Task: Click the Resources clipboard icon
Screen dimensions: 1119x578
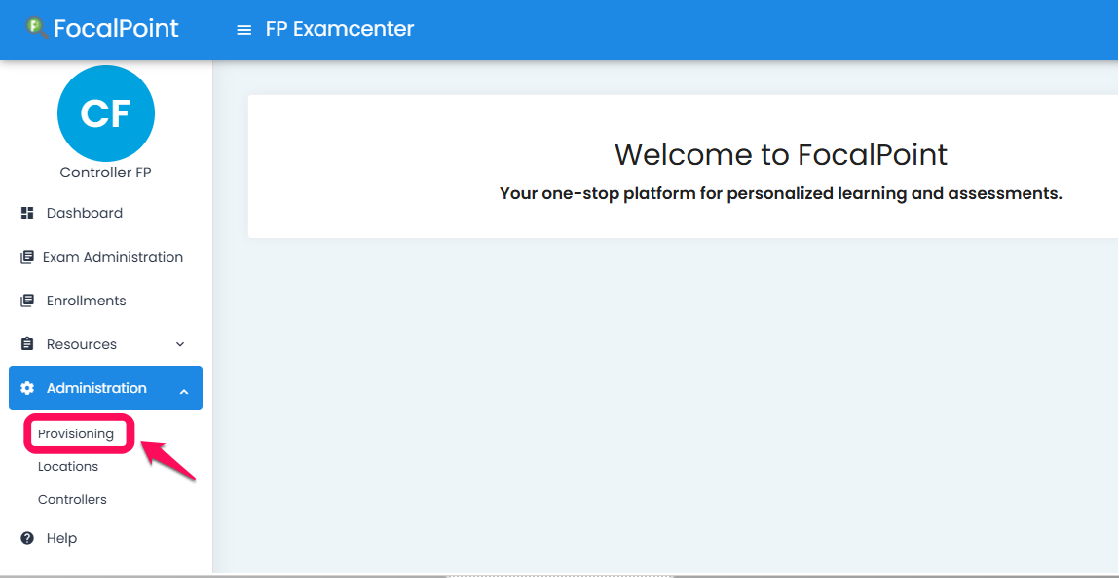Action: point(27,344)
